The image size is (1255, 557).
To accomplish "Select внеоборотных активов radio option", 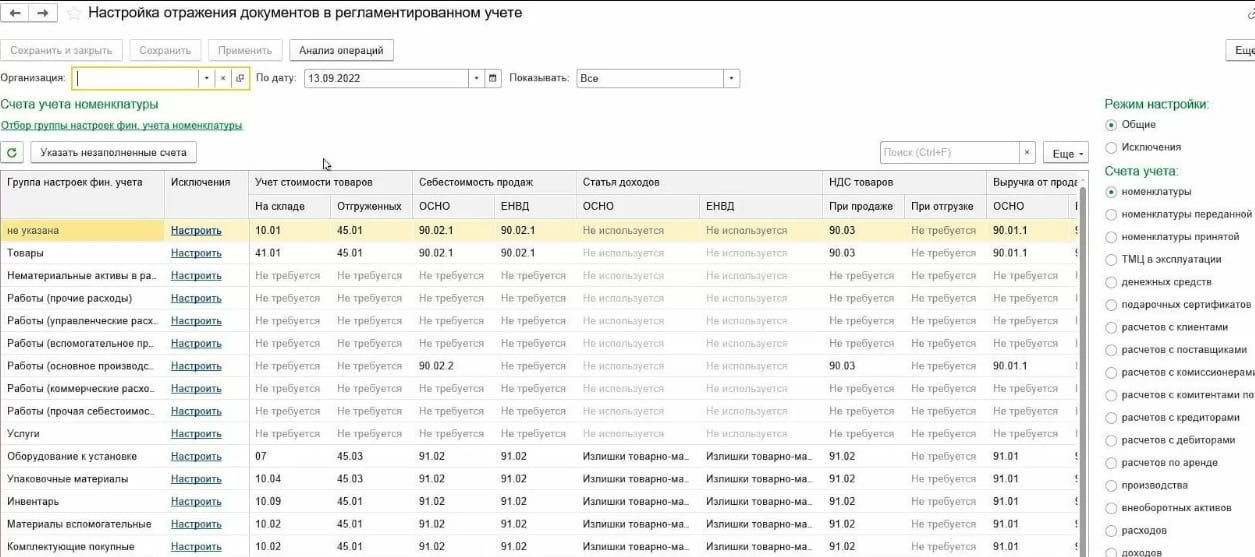I will 1111,508.
